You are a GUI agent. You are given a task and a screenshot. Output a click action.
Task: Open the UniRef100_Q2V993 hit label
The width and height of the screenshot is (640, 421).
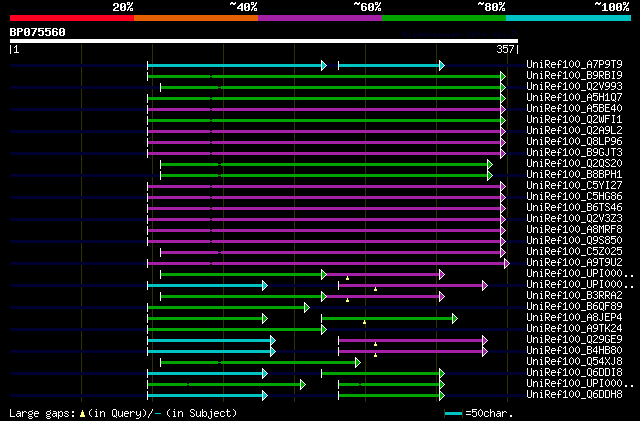[574, 87]
